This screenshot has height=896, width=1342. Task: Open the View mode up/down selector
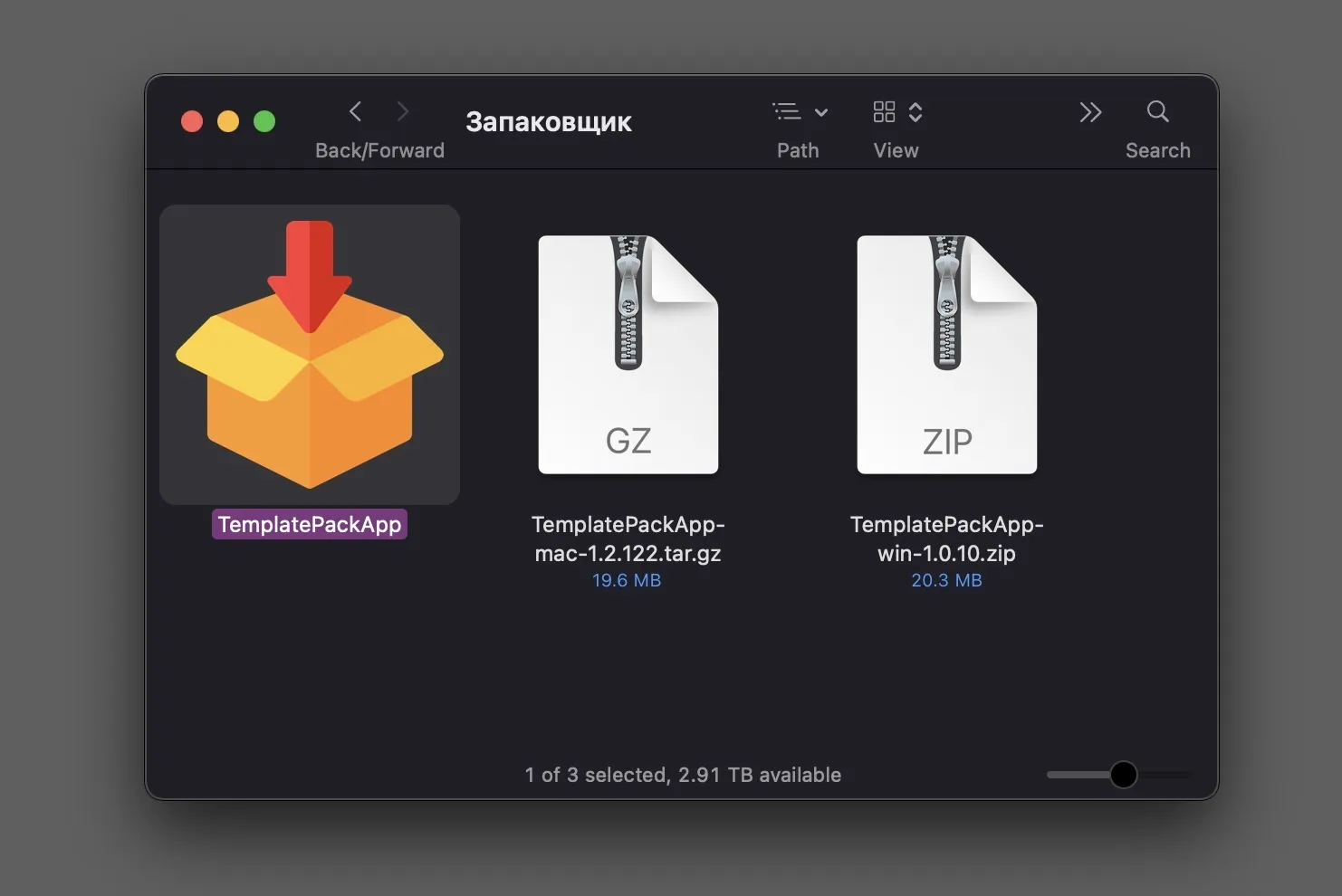coord(915,112)
